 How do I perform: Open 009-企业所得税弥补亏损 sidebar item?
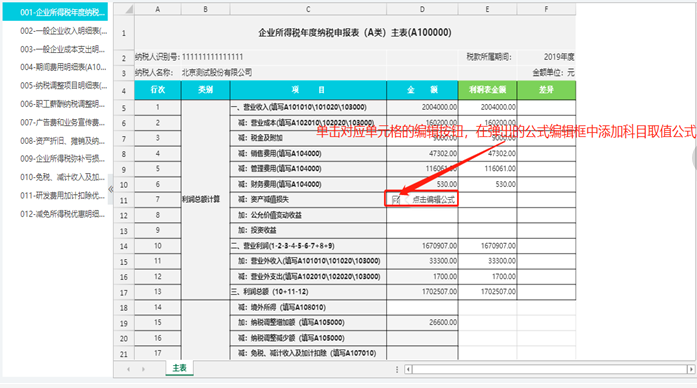62,159
